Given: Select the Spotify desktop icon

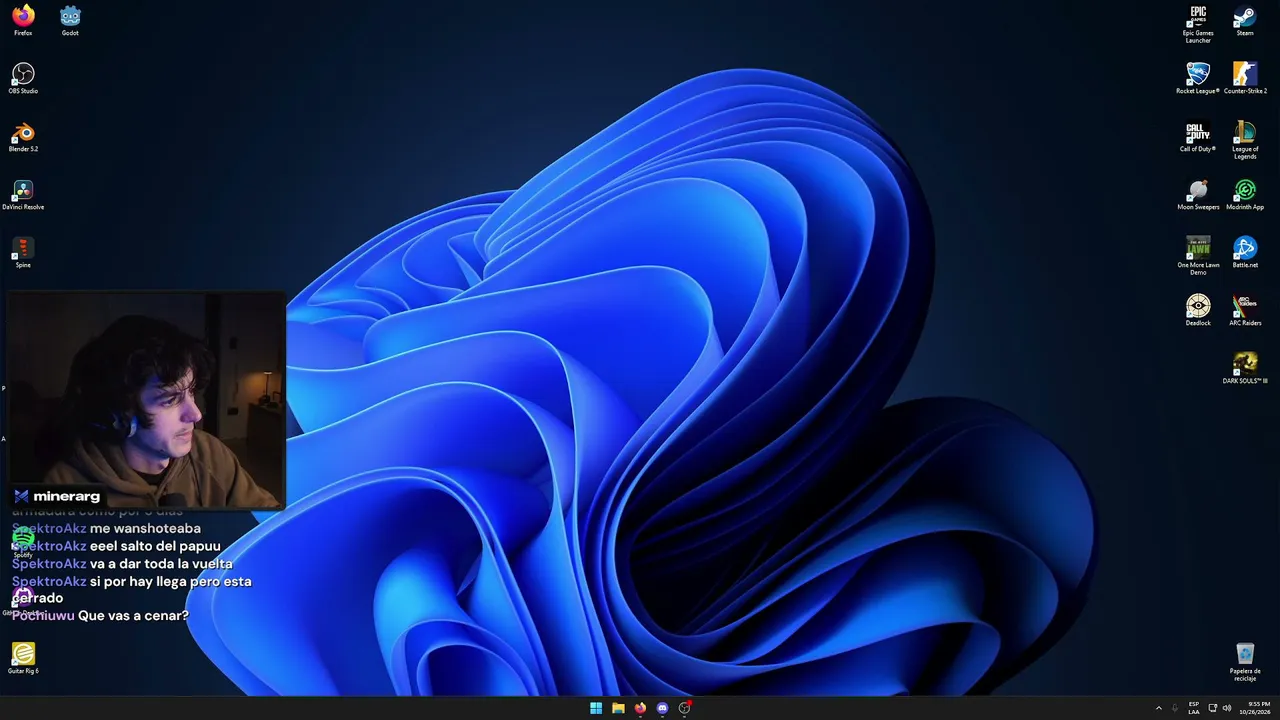Looking at the screenshot, I should tap(23, 541).
